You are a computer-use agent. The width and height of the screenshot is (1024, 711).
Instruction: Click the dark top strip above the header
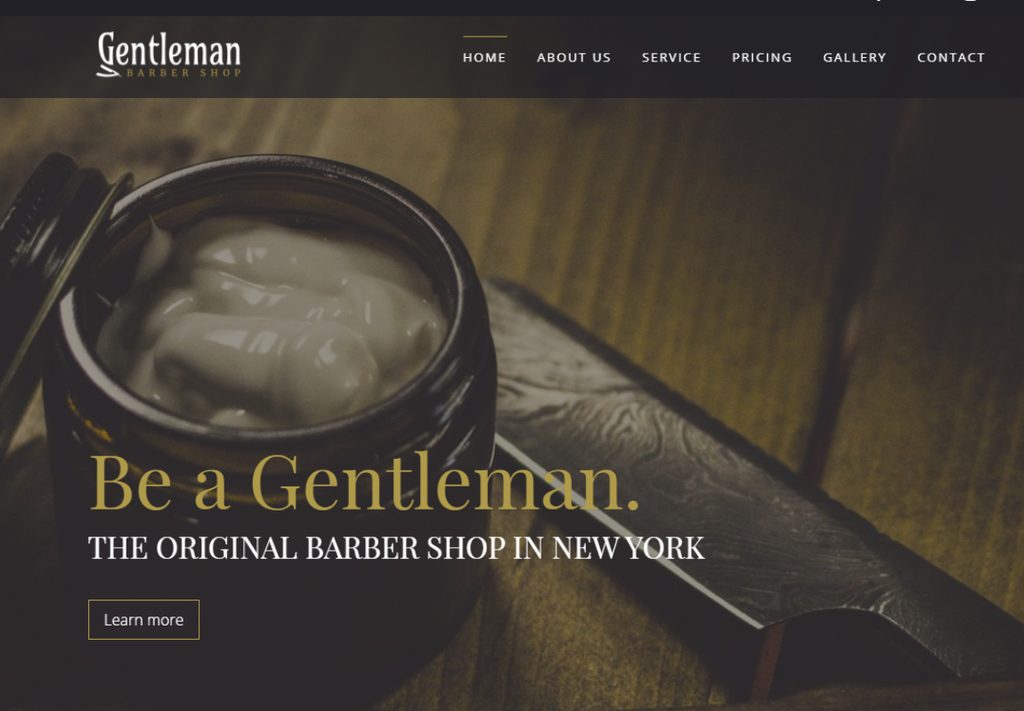pos(512,7)
